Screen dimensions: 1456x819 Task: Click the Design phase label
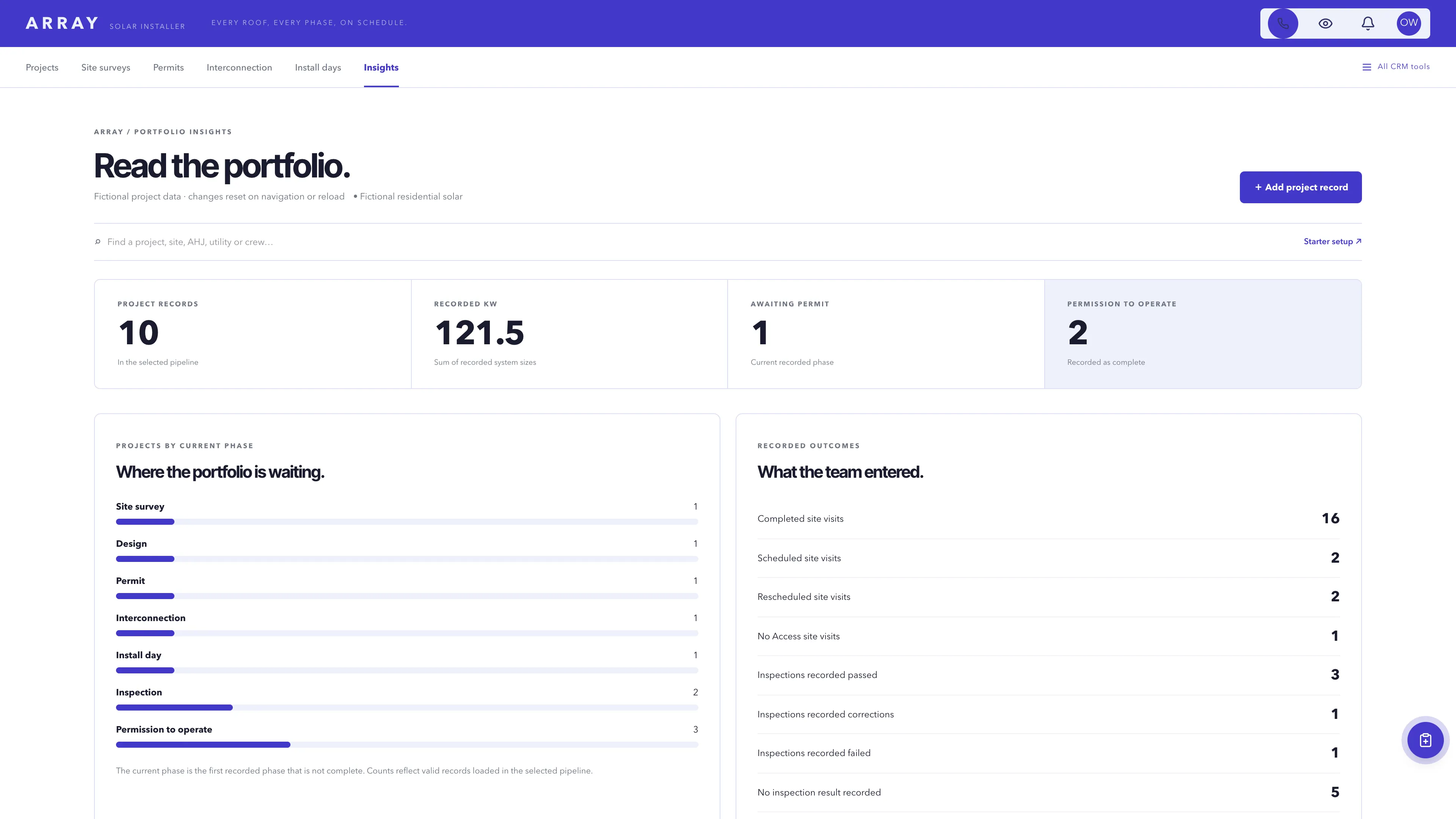coord(131,544)
